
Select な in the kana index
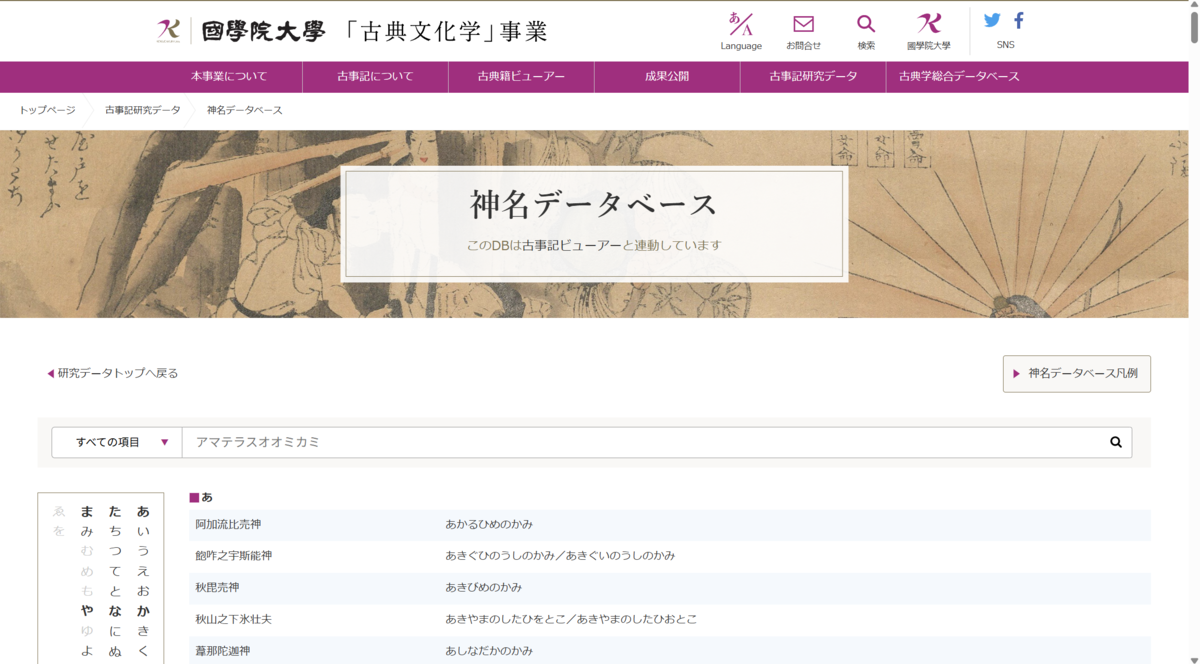(115, 611)
